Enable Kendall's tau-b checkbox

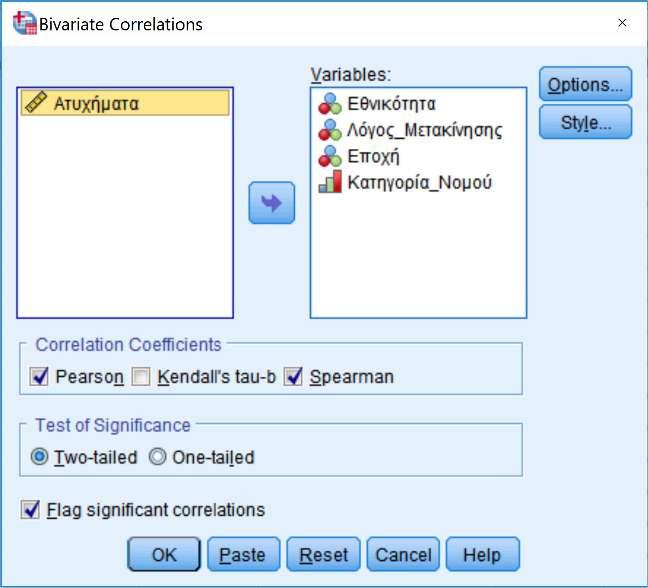click(x=141, y=376)
